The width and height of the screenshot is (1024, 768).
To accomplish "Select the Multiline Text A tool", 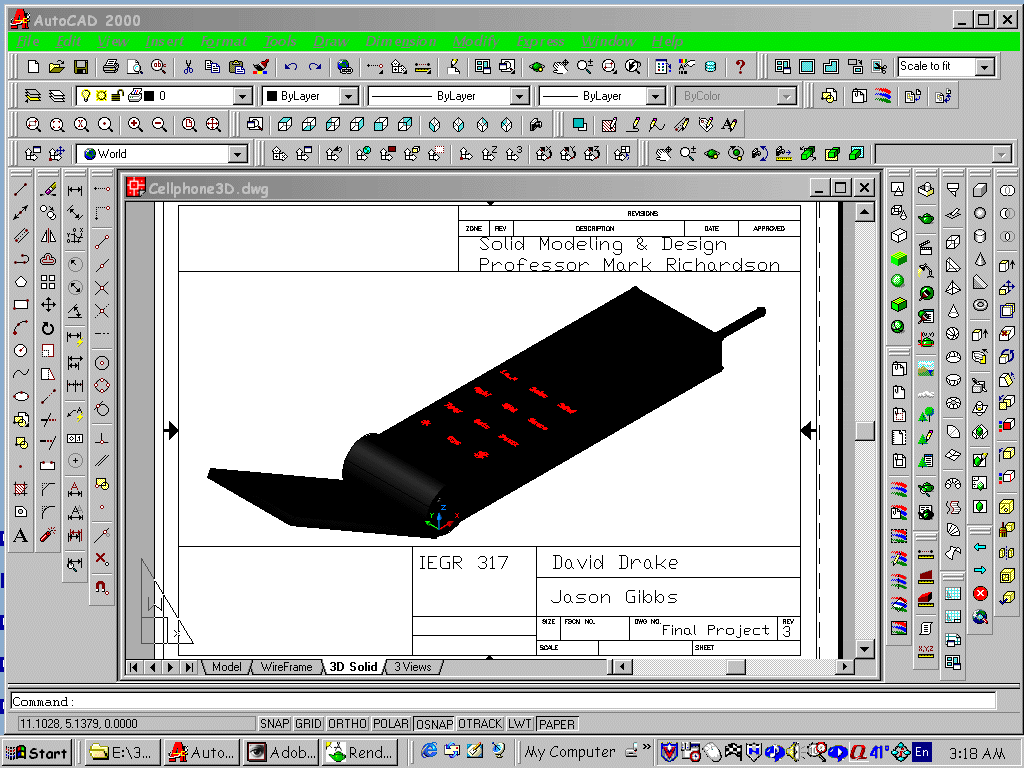I will (x=21, y=536).
